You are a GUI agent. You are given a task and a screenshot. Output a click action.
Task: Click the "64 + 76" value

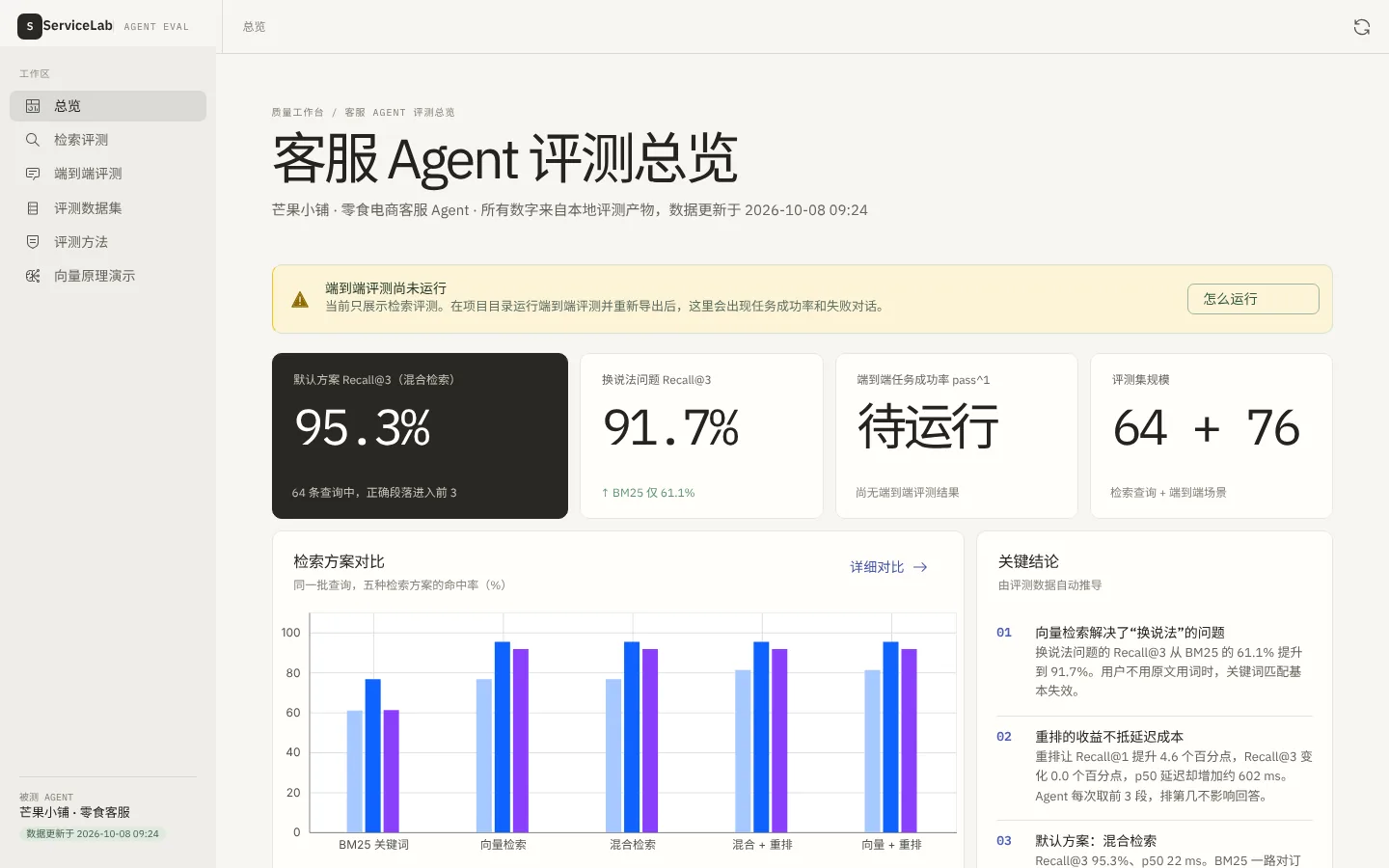(x=1207, y=427)
